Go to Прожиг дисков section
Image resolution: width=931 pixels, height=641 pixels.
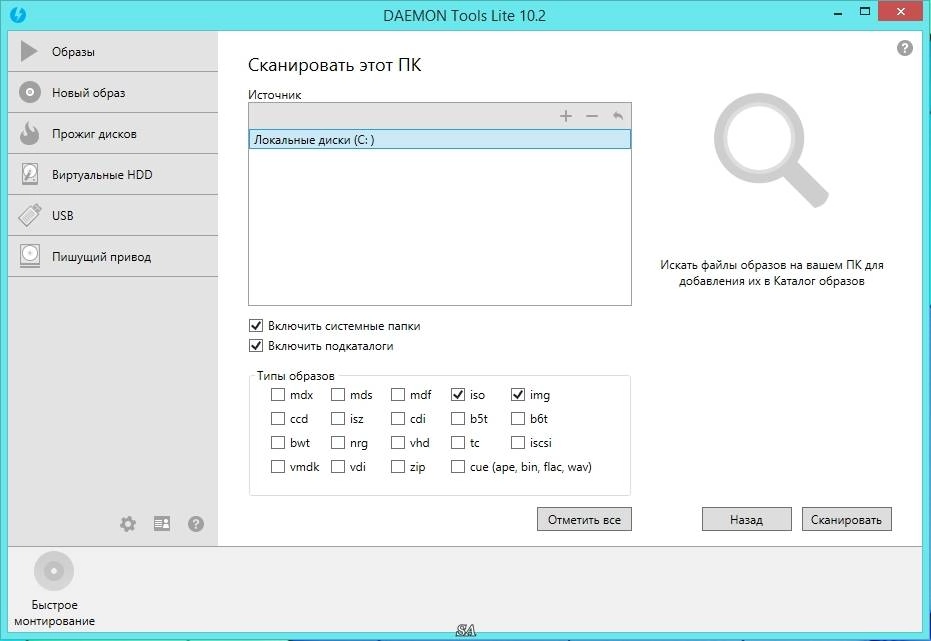click(x=113, y=134)
